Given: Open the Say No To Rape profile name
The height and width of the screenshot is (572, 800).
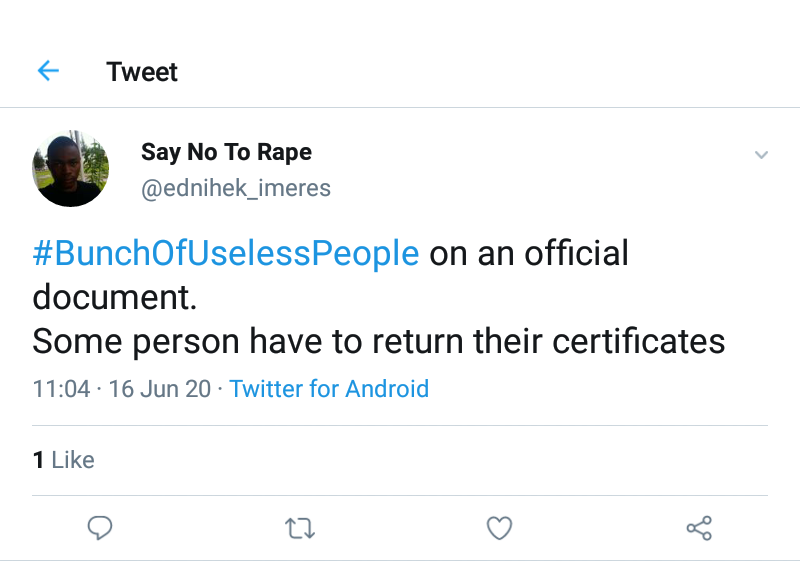Looking at the screenshot, I should [226, 152].
